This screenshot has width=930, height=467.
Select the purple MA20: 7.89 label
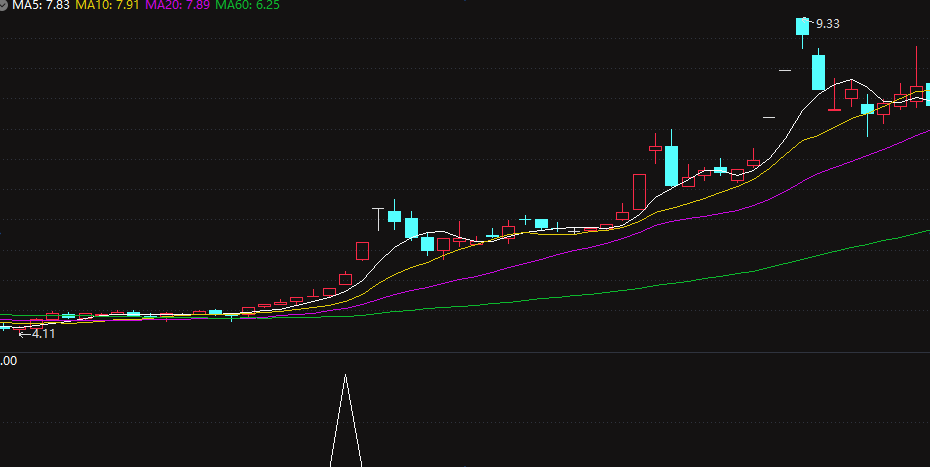(177, 5)
